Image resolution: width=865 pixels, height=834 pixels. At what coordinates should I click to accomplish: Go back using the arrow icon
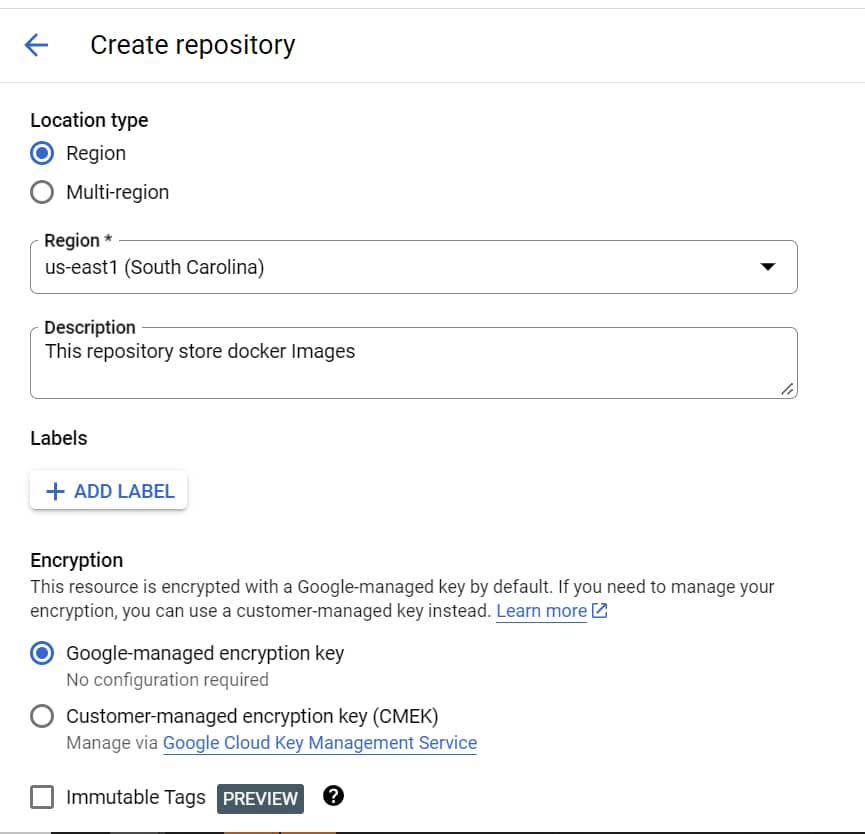(x=36, y=45)
